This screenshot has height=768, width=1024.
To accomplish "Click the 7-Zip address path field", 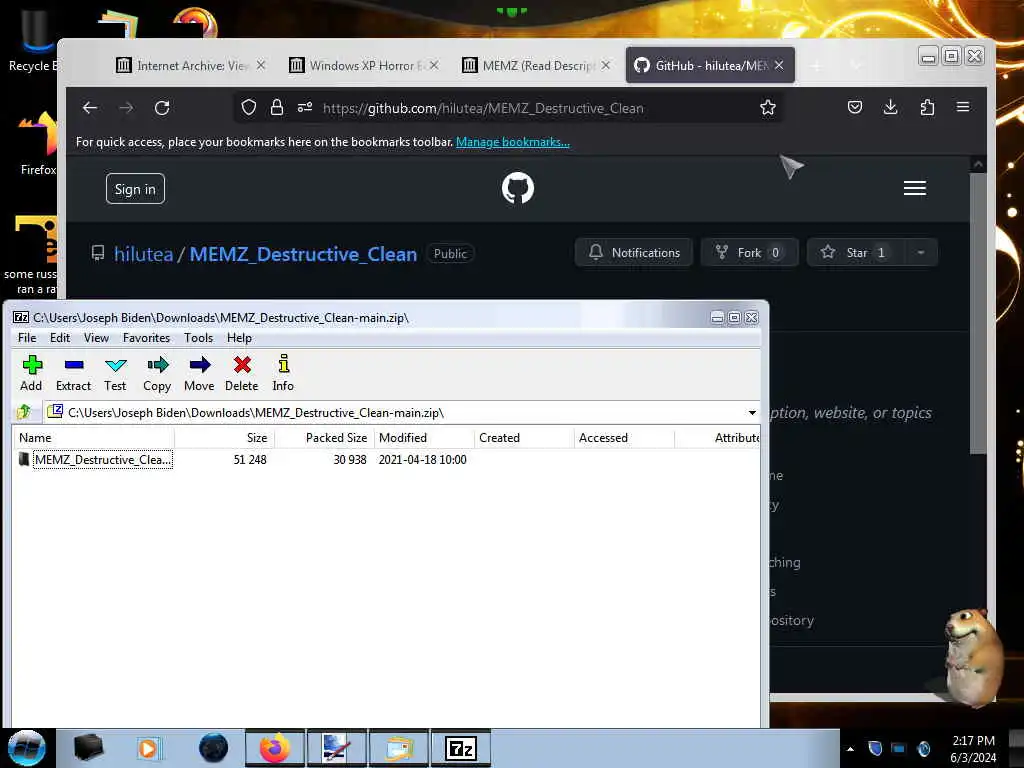I will pos(402,413).
